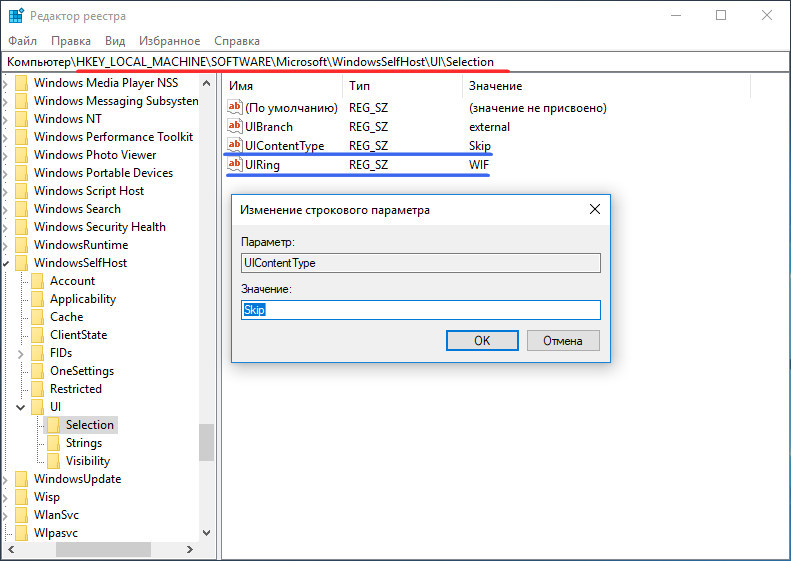Select the Windows Portable Devices key
Viewport: 791px width, 561px height.
pyautogui.click(x=103, y=173)
